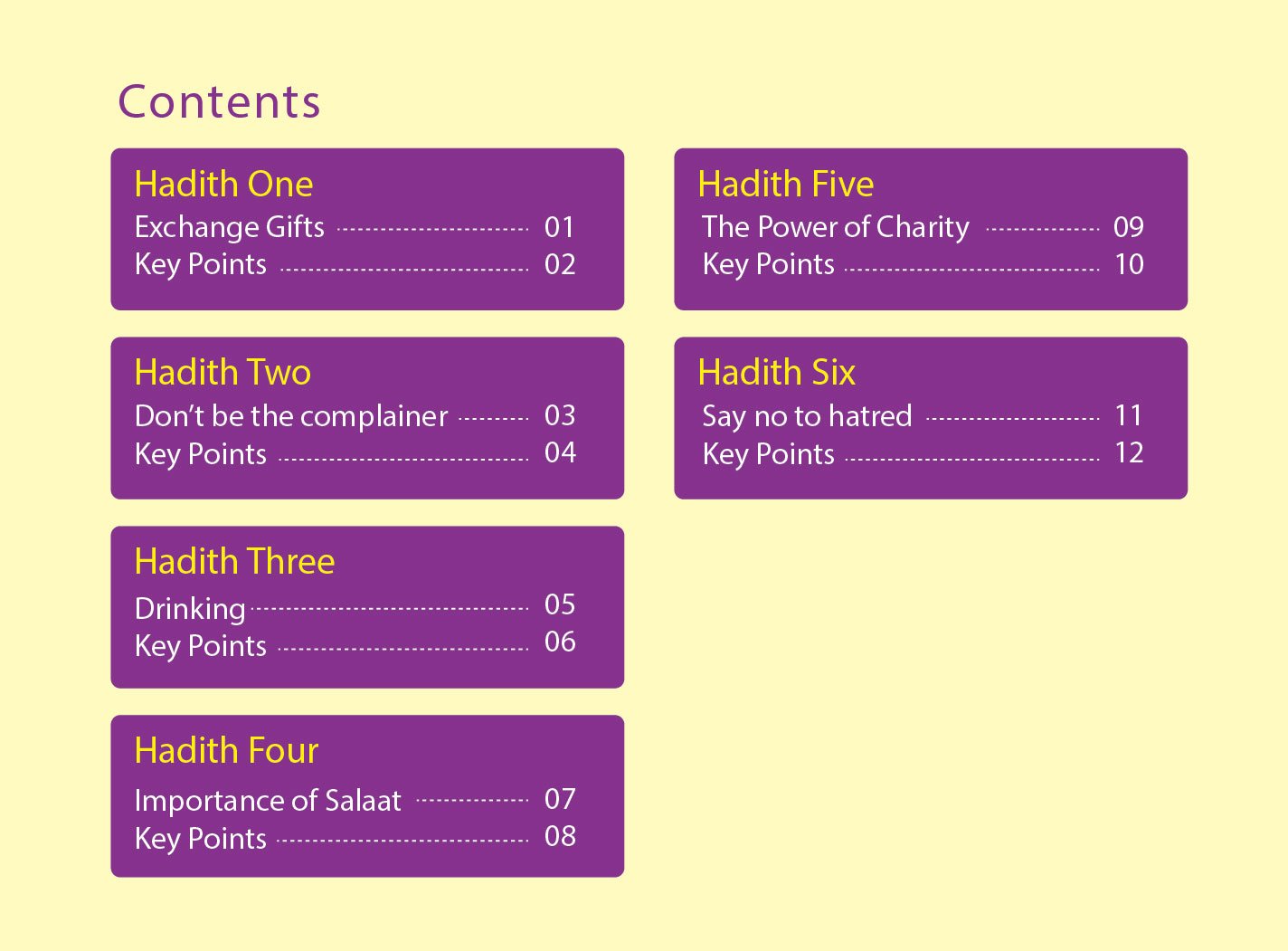Go to The Power of Charity
The width and height of the screenshot is (1288, 951).
click(x=835, y=227)
